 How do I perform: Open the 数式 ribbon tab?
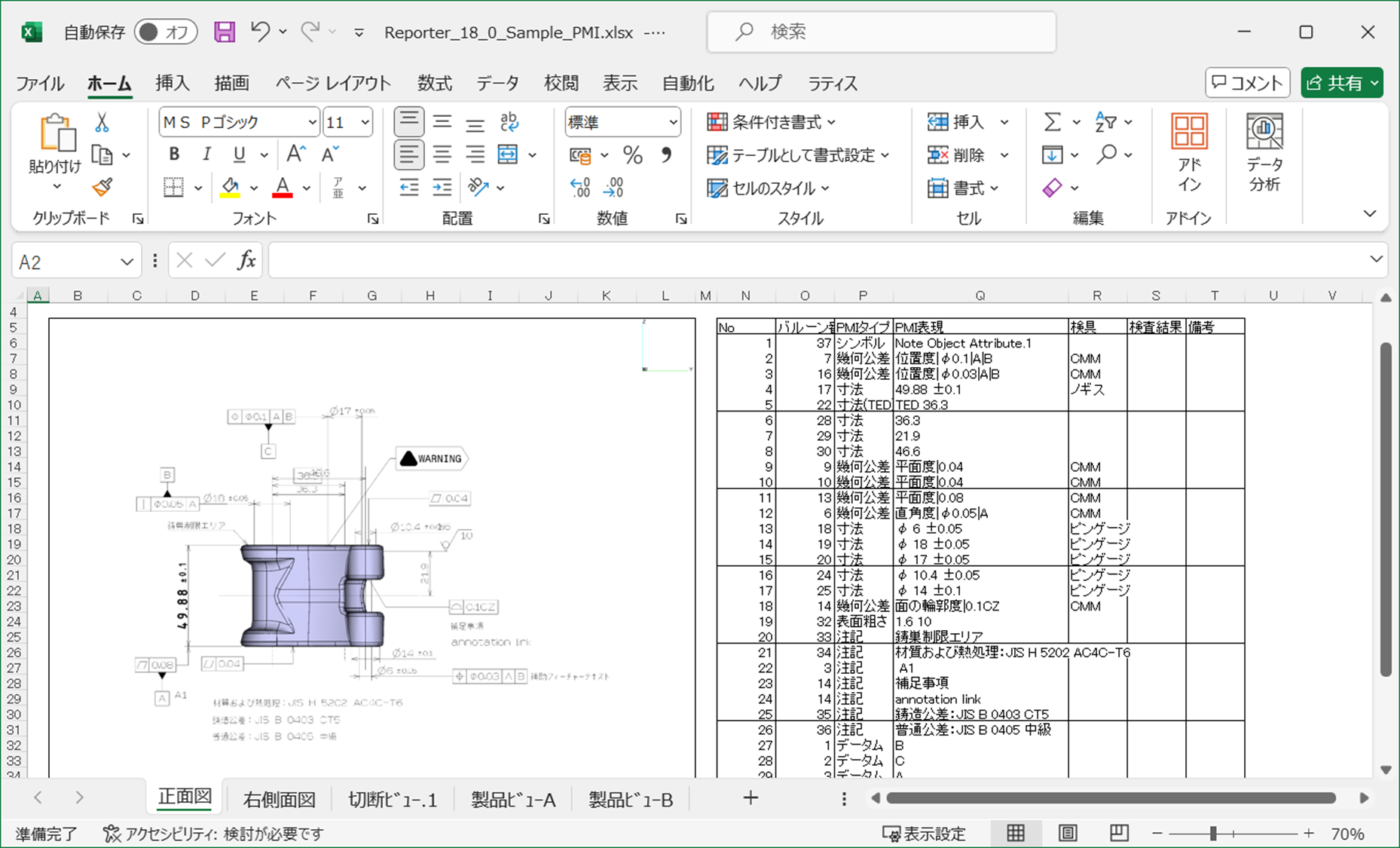coord(435,83)
